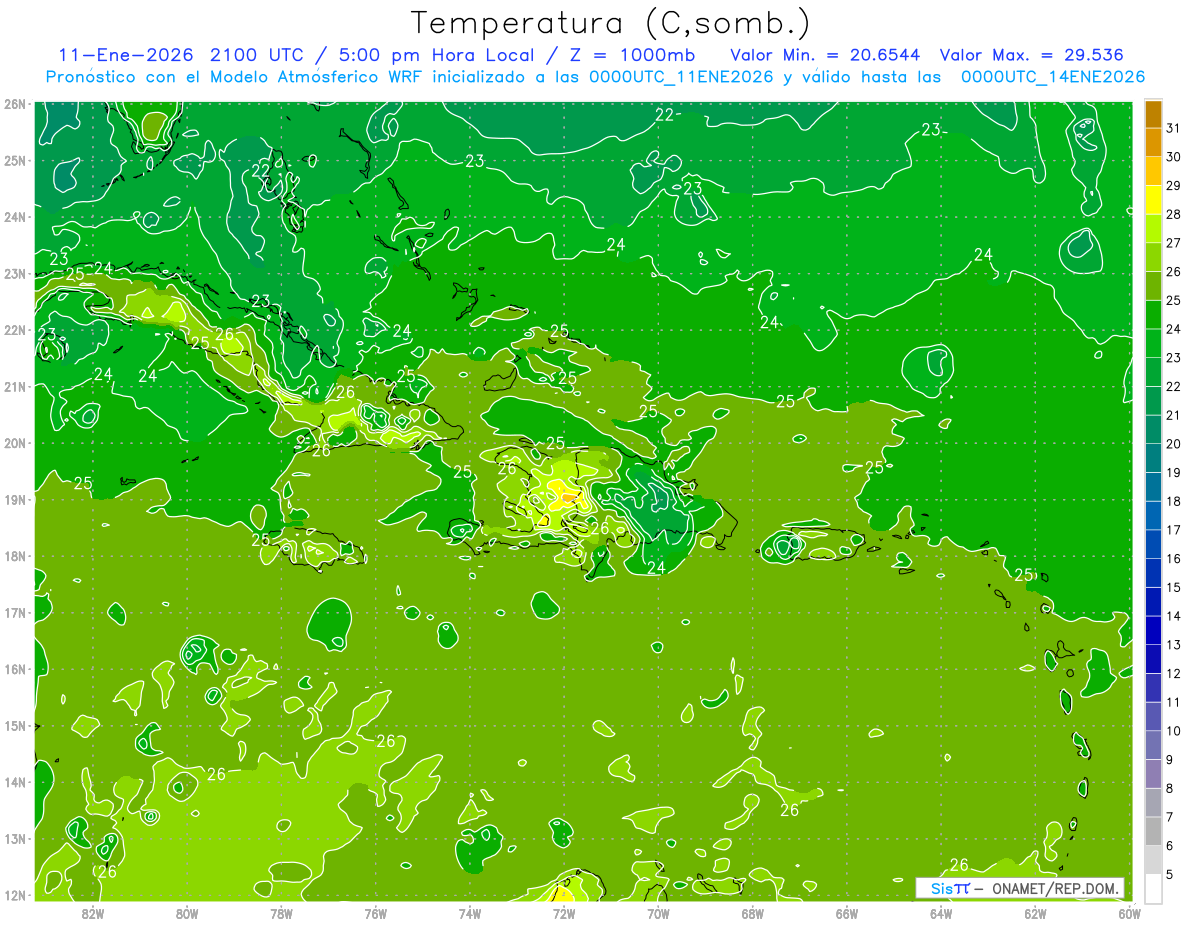Click the yellow legend swatch between 28 and 29

pos(1153,200)
